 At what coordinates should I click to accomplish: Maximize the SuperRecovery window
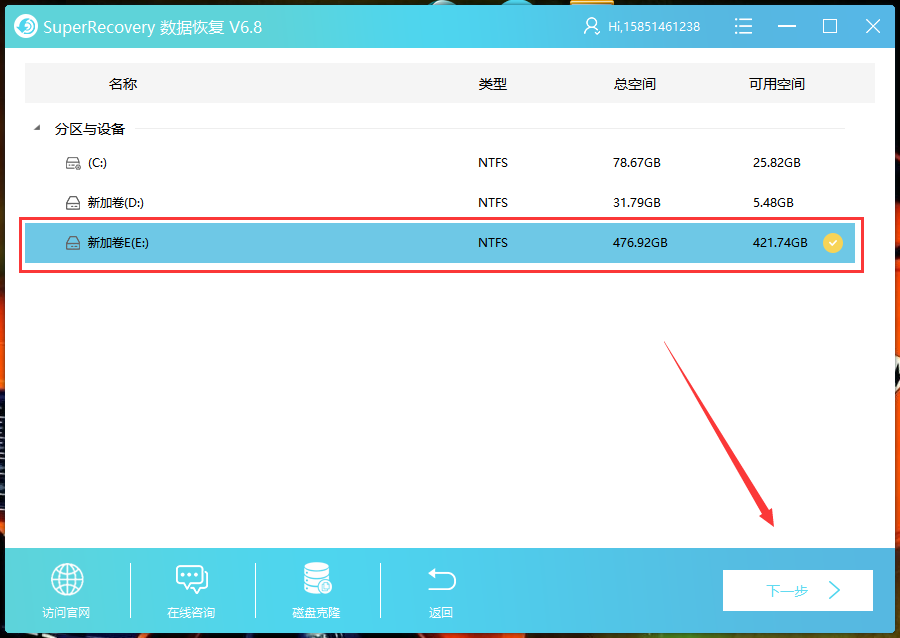(829, 26)
